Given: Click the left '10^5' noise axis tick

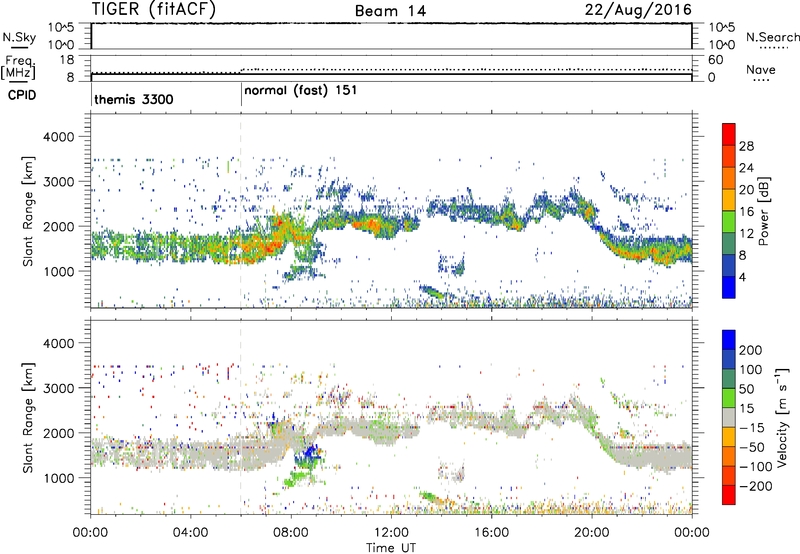Looking at the screenshot, I should (x=61, y=27).
